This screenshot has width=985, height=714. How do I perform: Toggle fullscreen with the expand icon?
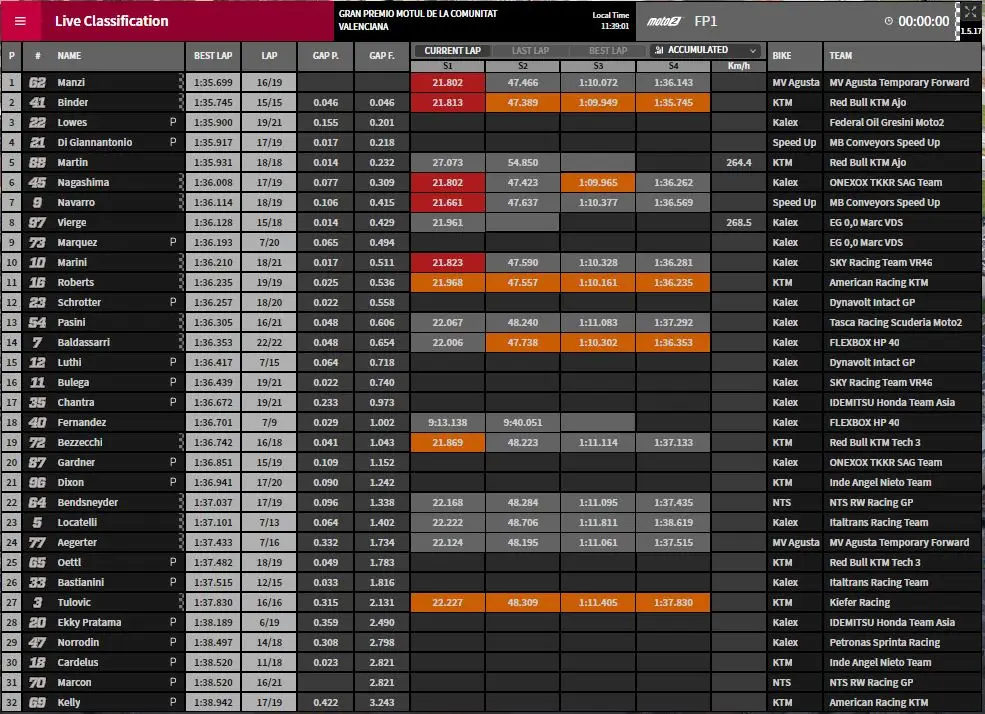tap(970, 12)
